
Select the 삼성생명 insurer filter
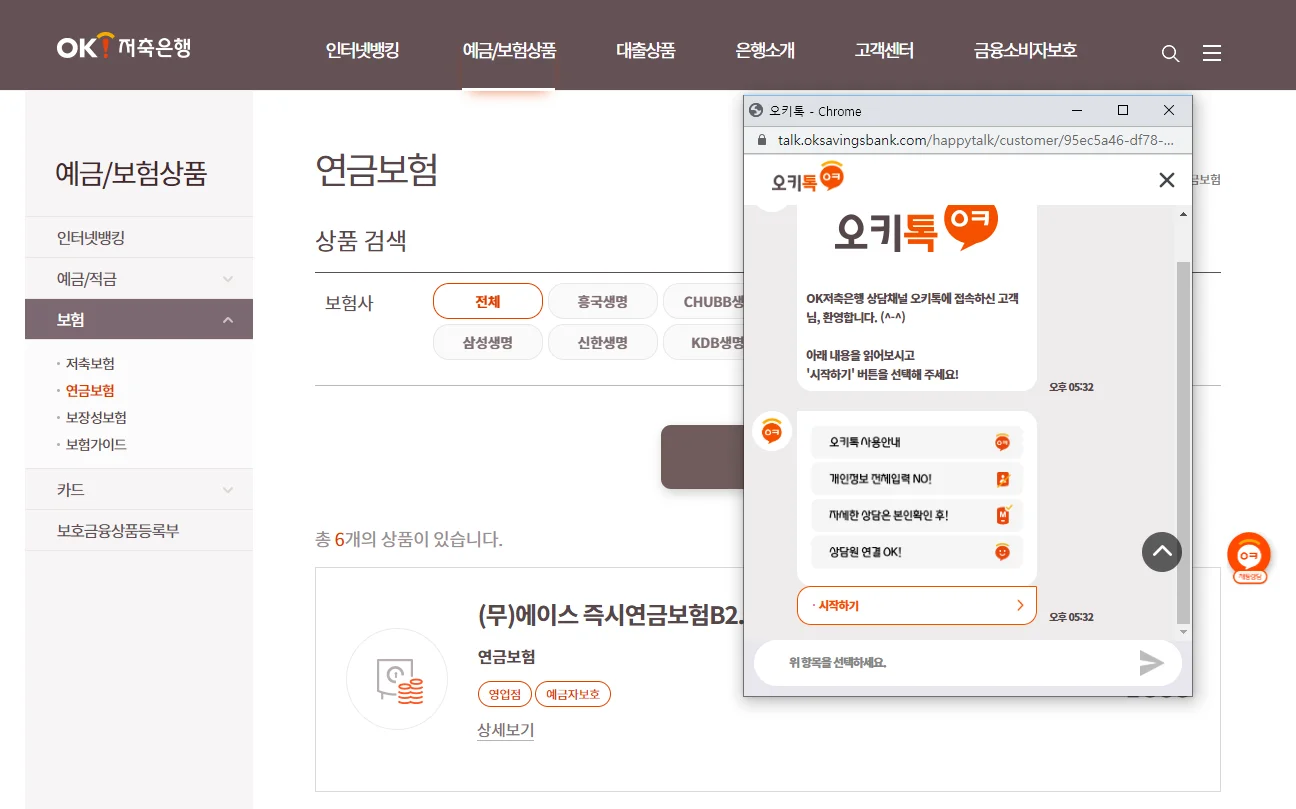[x=487, y=341]
